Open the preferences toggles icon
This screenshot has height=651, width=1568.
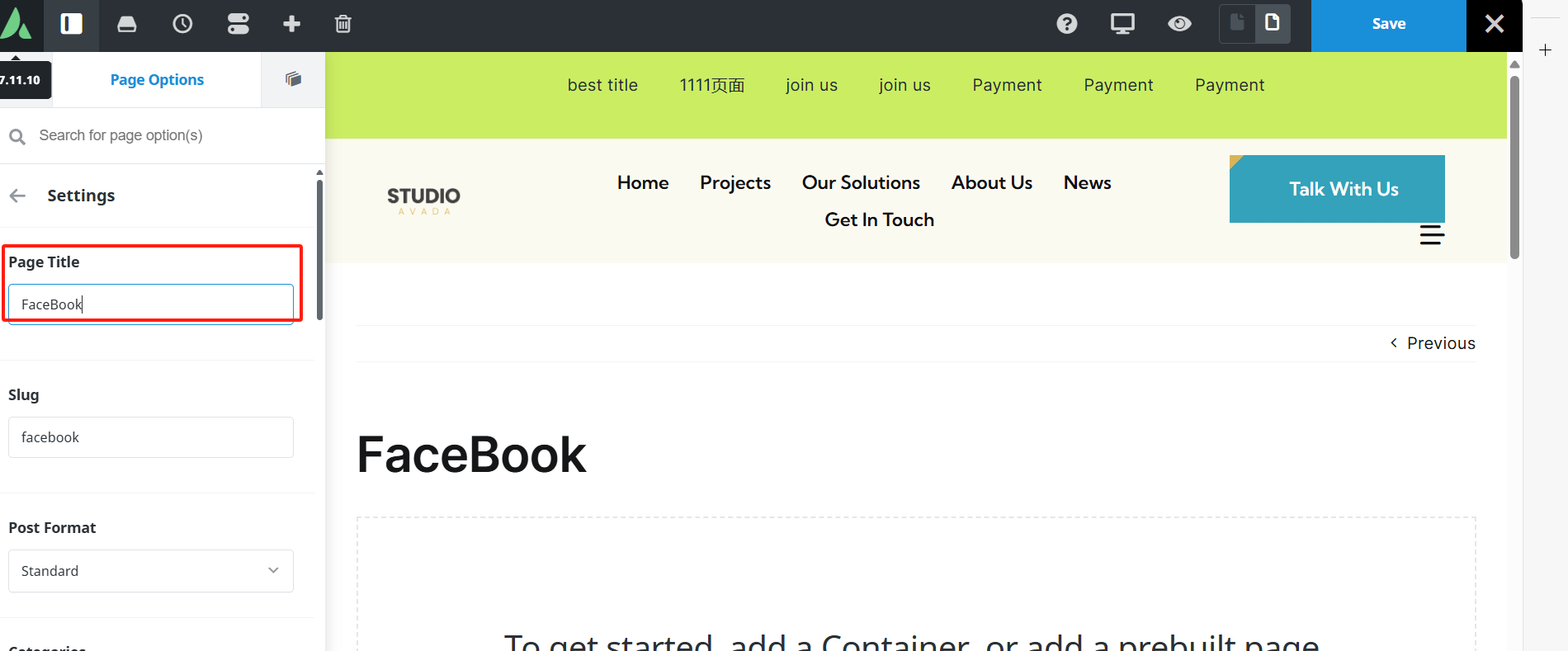238,24
